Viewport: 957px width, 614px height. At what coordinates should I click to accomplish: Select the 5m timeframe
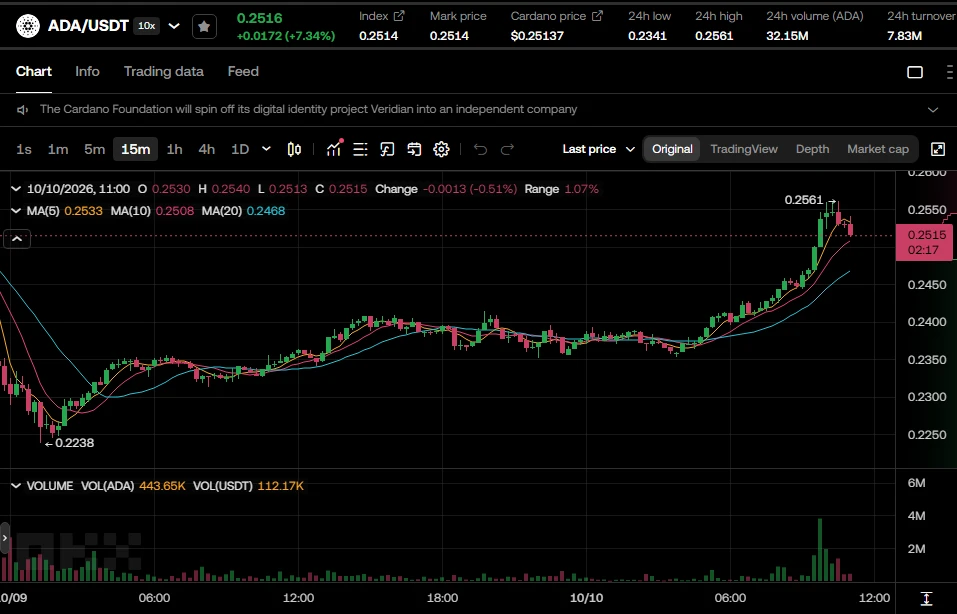pyautogui.click(x=95, y=150)
